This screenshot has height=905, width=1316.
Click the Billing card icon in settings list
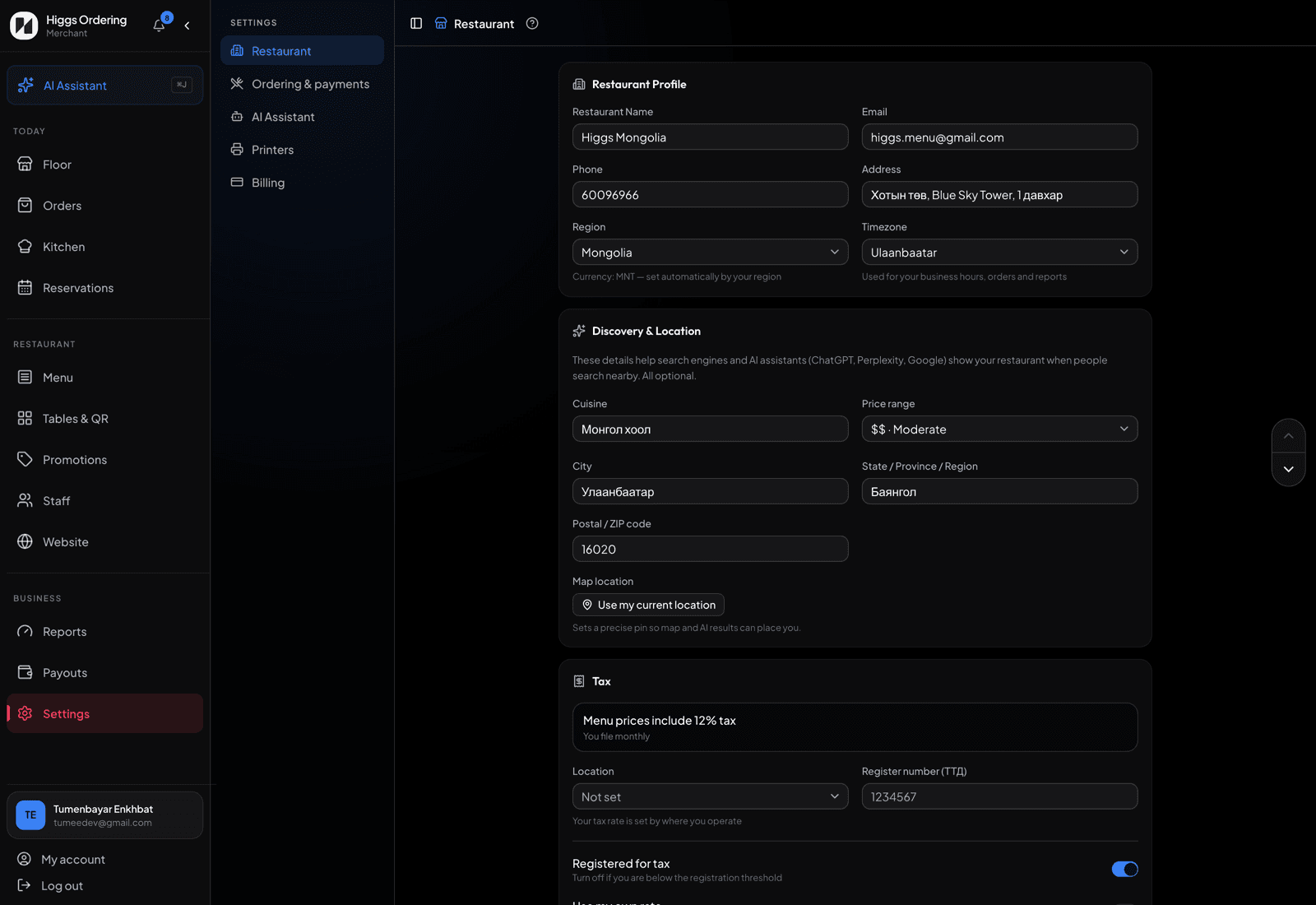[x=237, y=183]
